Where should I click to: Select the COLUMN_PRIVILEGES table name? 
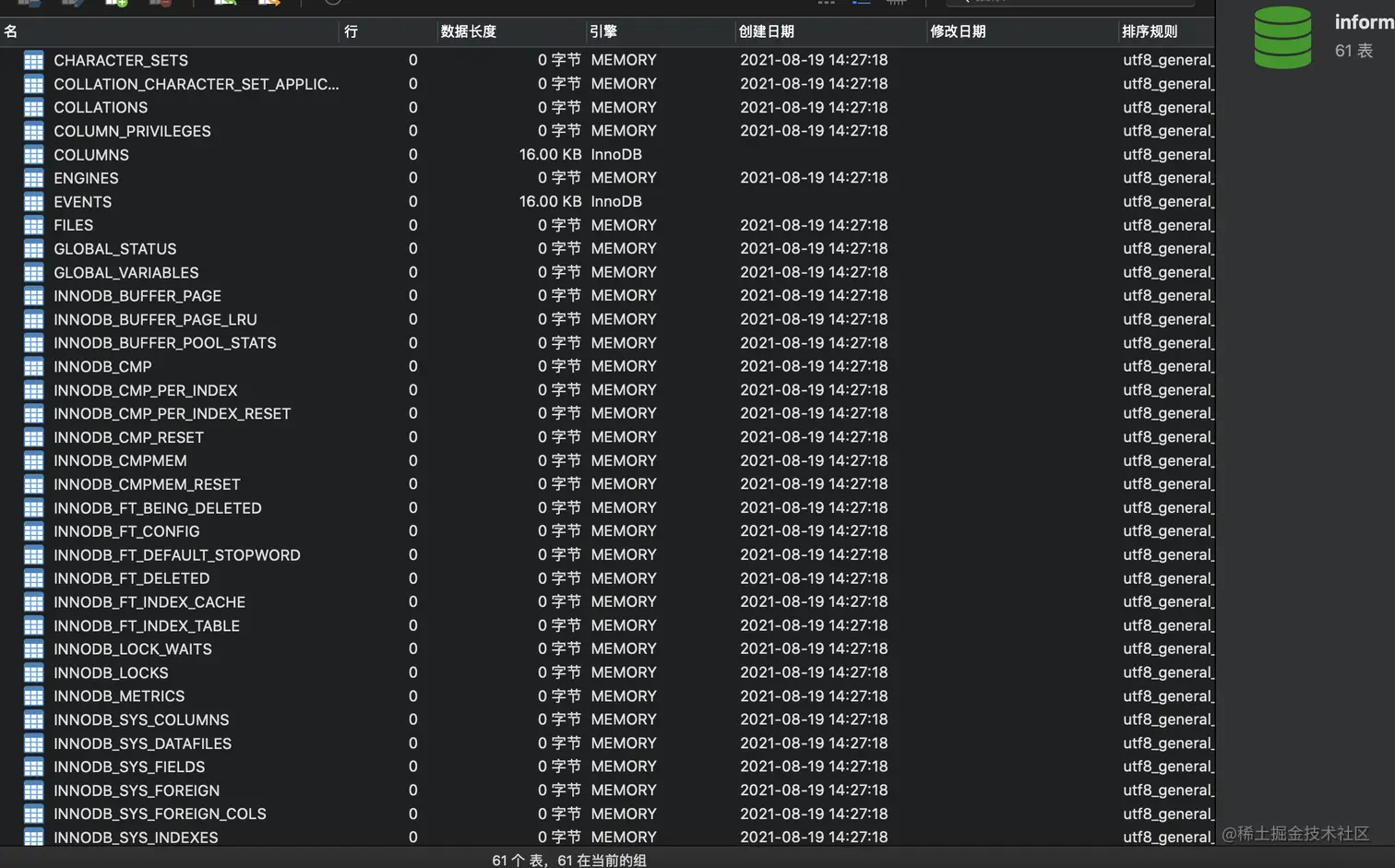click(x=132, y=131)
